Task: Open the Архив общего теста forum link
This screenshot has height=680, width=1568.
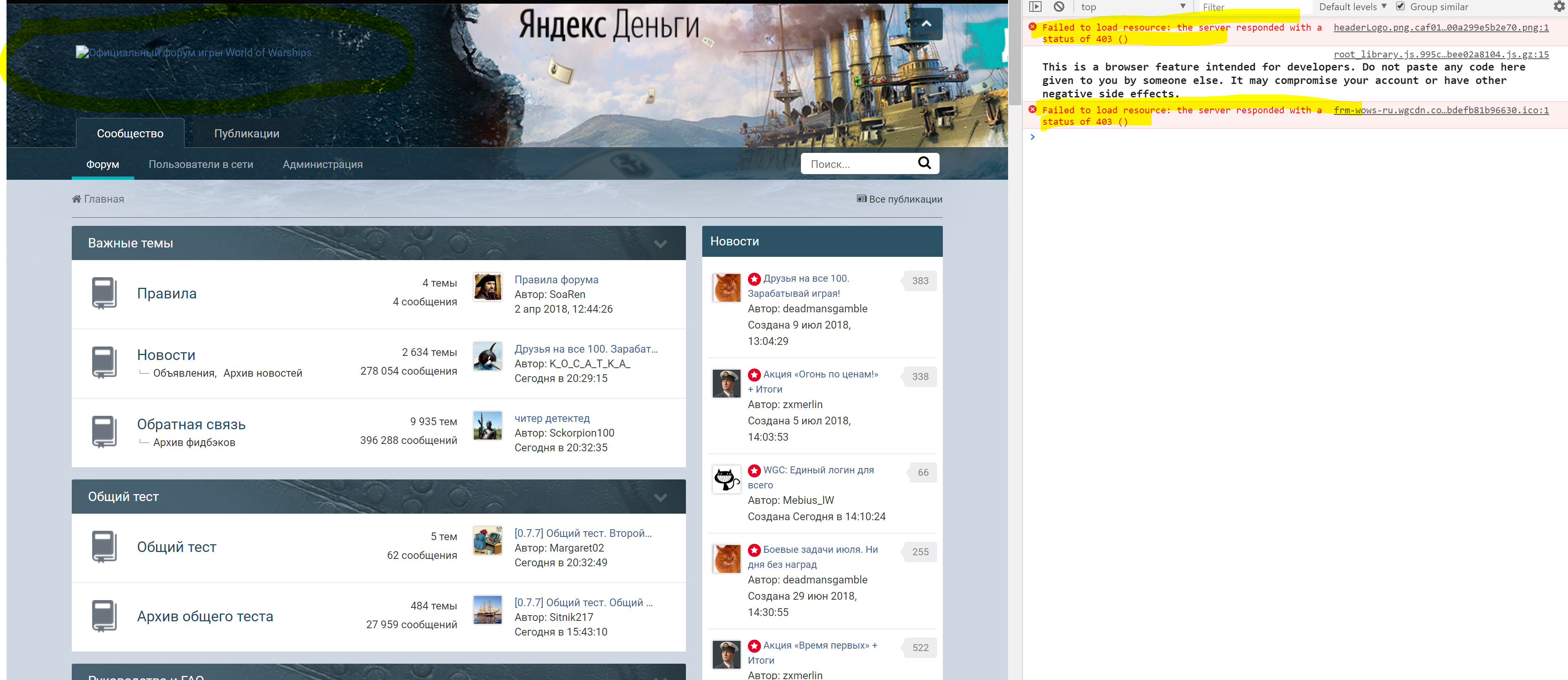Action: pos(205,616)
